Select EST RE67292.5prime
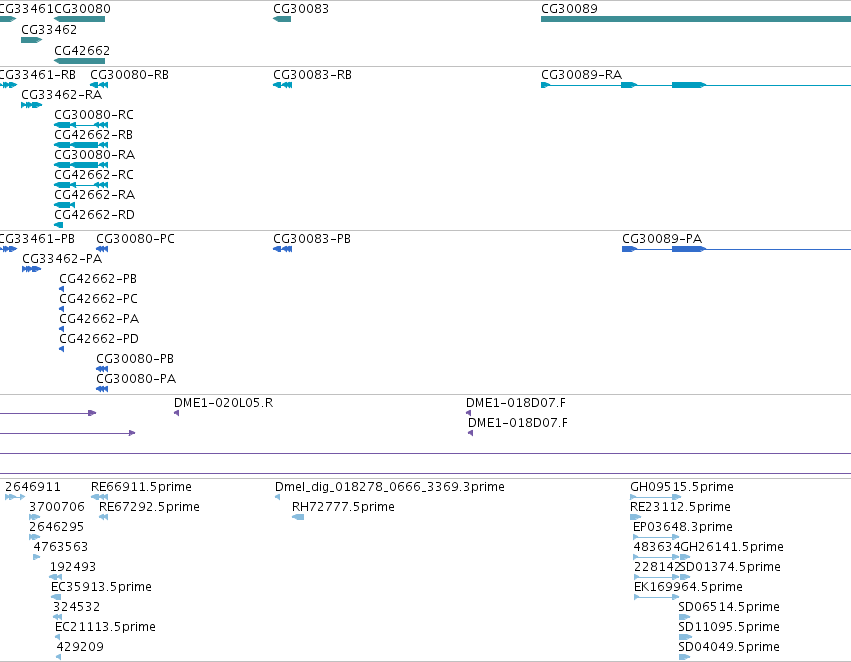 [x=149, y=507]
